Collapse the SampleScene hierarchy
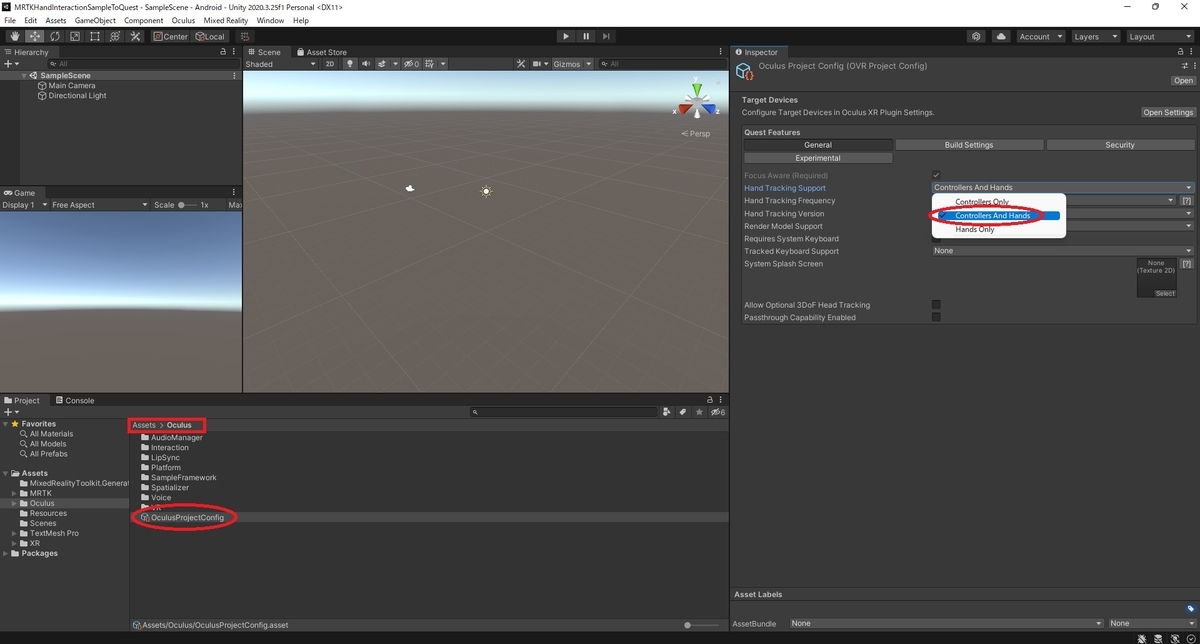 (24, 76)
